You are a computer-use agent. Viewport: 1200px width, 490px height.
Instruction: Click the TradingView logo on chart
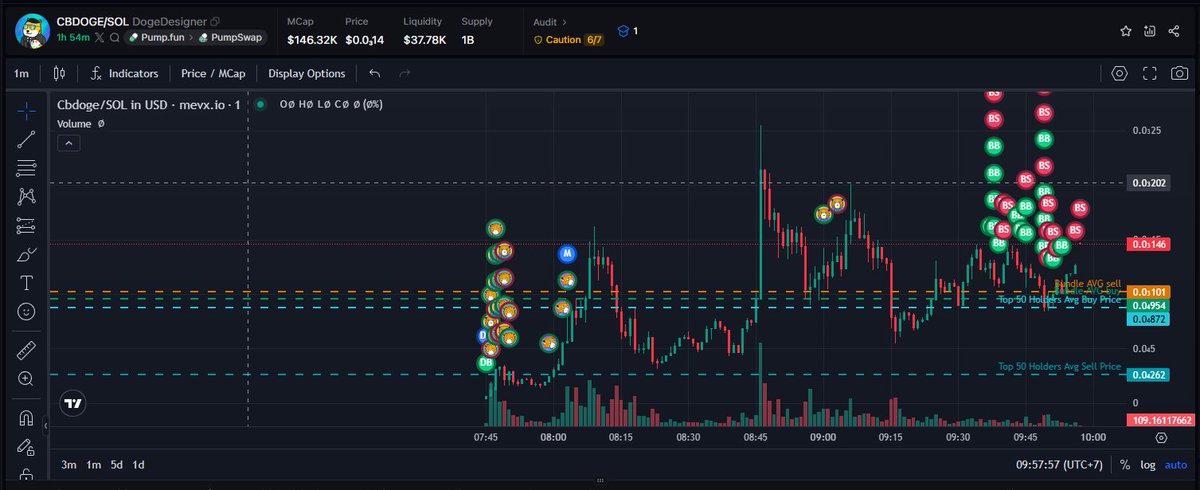click(72, 404)
